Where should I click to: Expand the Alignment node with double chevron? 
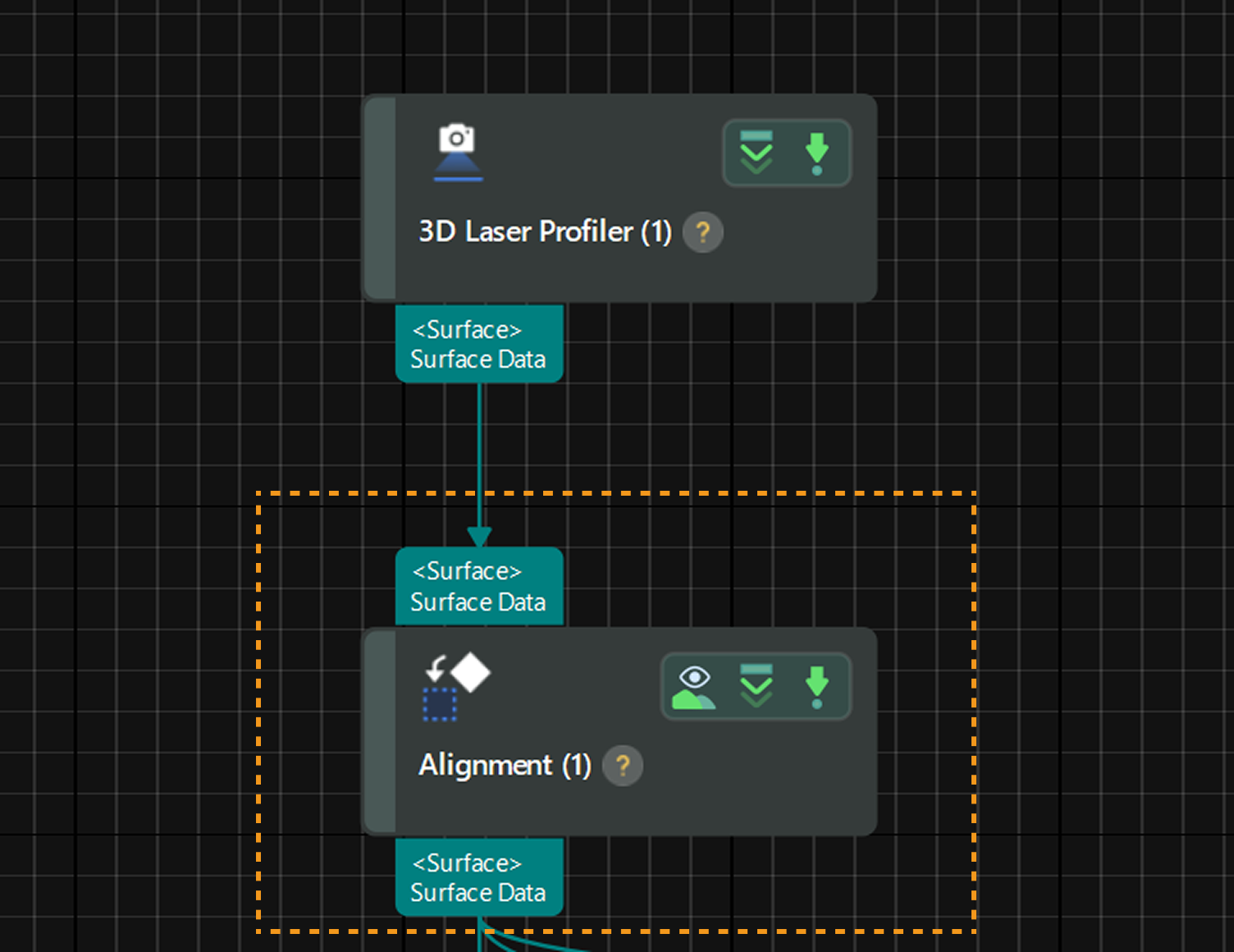click(756, 686)
